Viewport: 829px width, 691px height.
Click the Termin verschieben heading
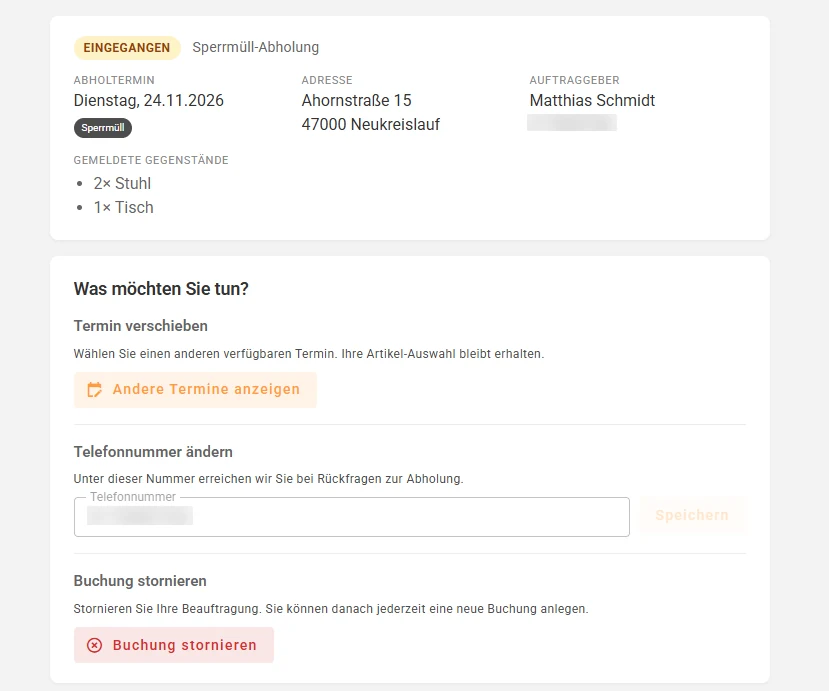coord(141,326)
